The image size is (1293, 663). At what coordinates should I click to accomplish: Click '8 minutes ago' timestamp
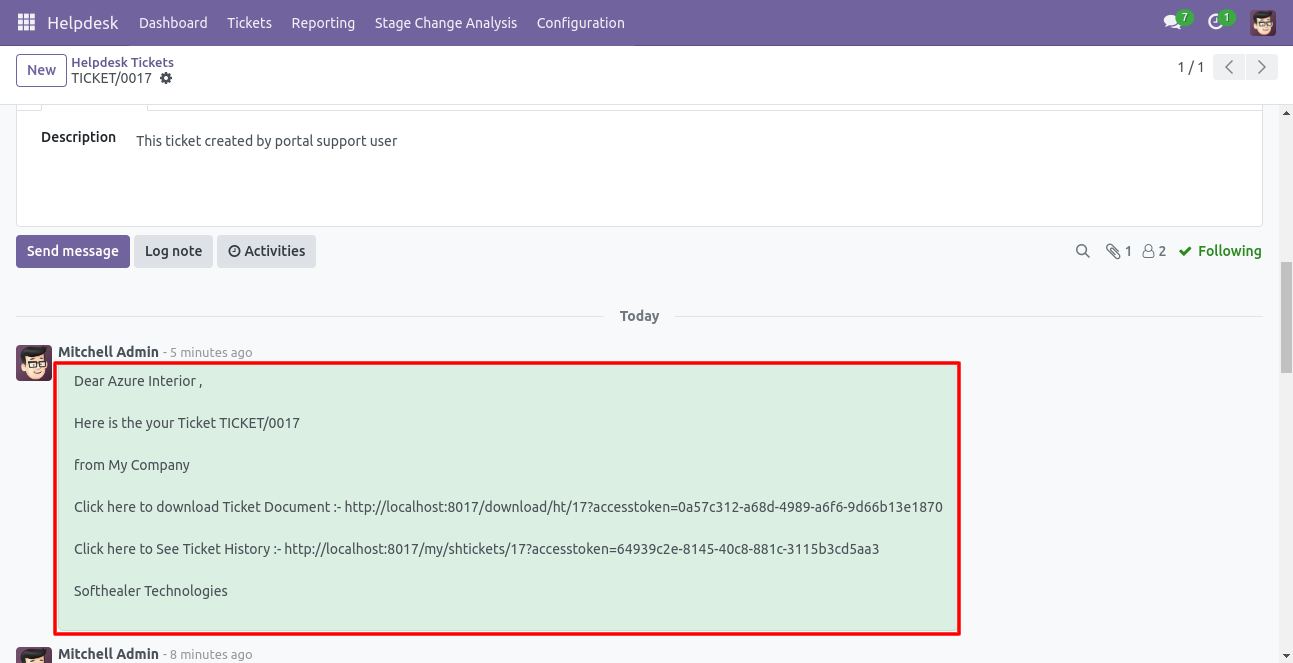[x=210, y=655]
